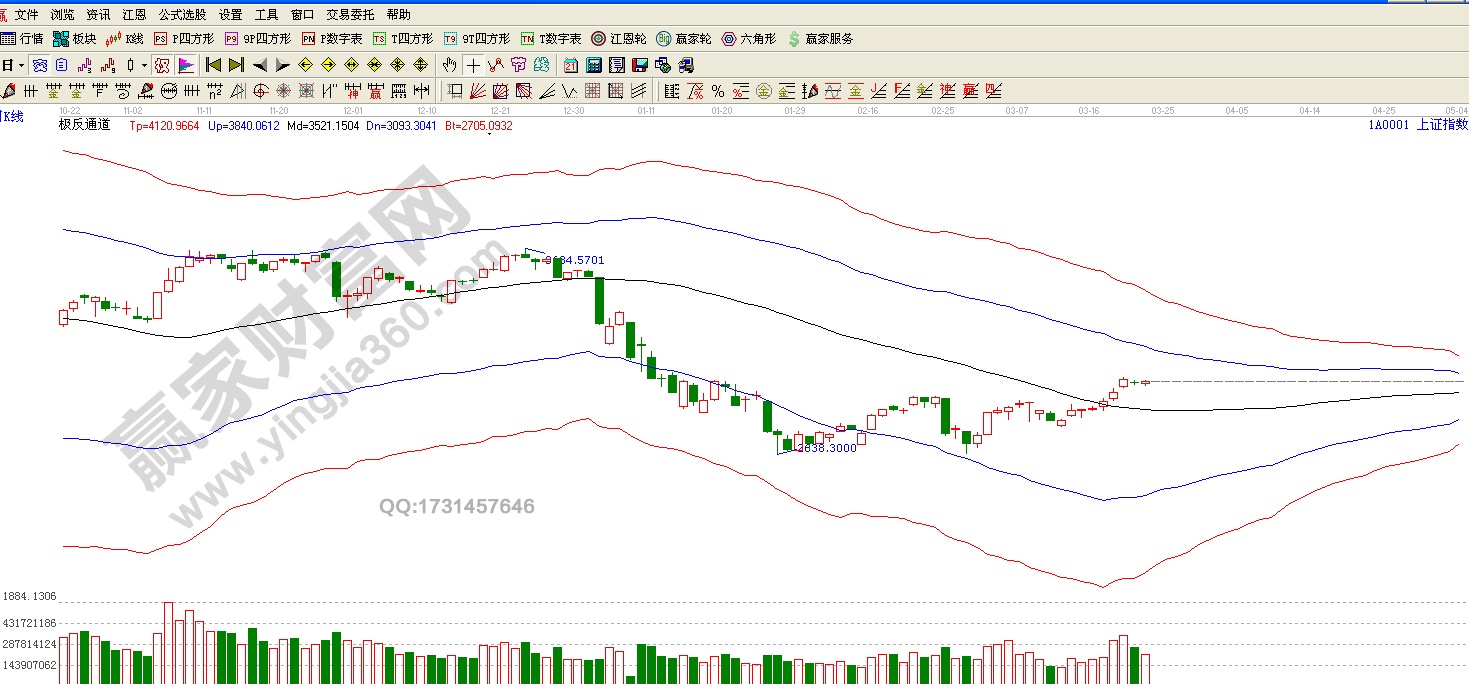Open the P四方形 tool
This screenshot has height=684, width=1469.
pos(184,39)
